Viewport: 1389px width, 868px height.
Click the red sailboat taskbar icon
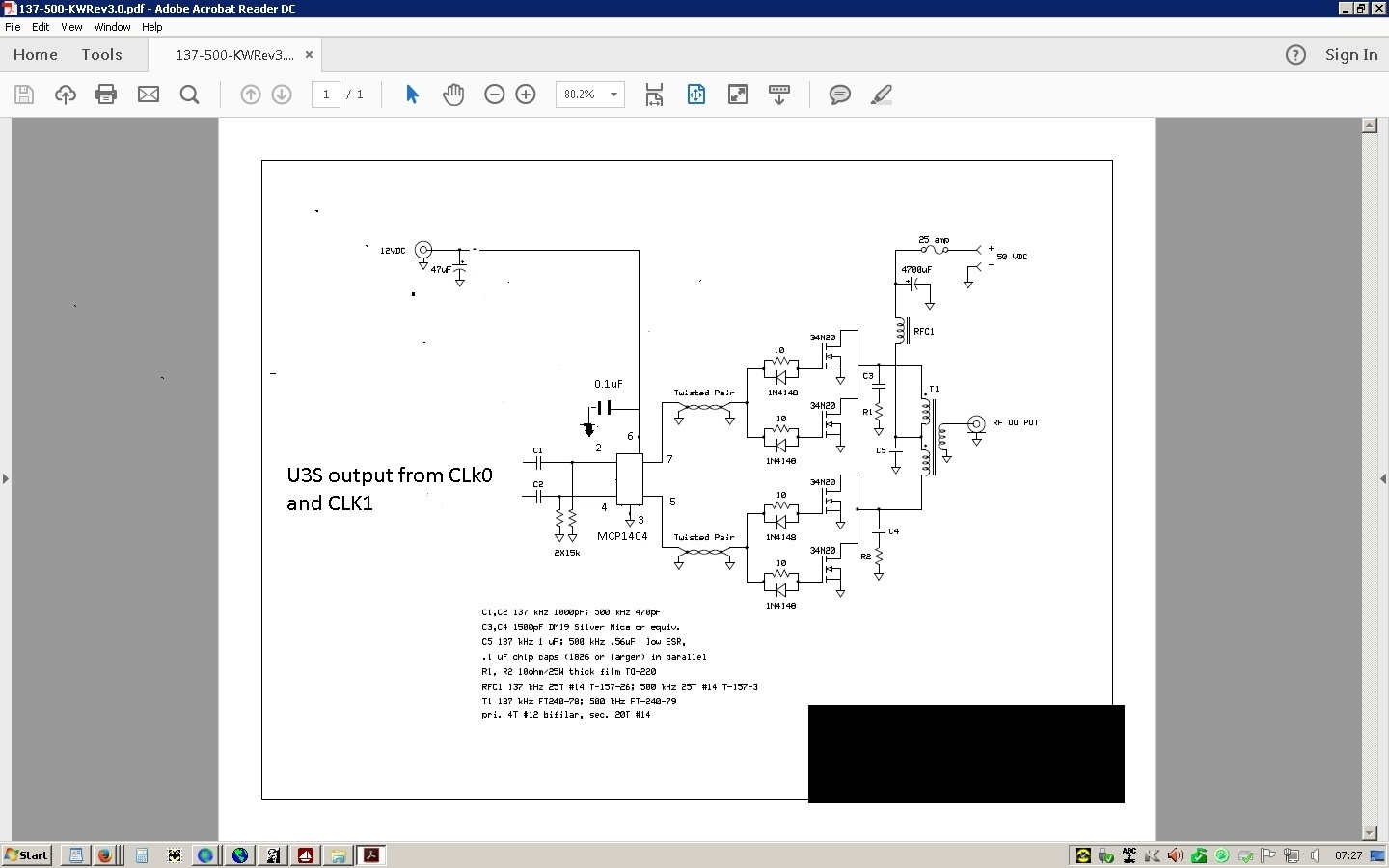306,855
